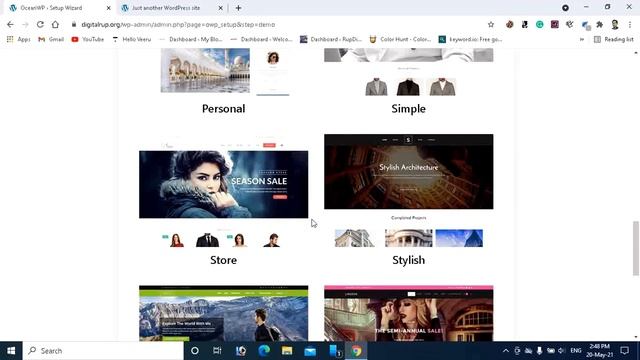Launch Microsoft Edge from the taskbar
Viewport: 640px width, 360px height.
264,351
